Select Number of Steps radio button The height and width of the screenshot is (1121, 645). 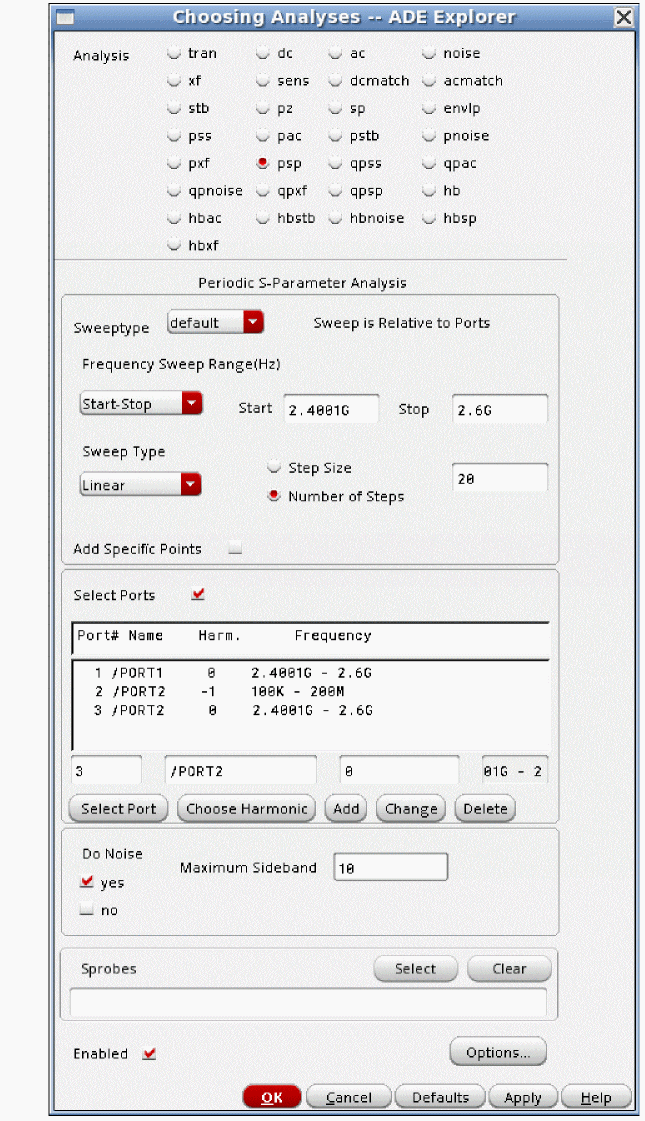coord(274,495)
